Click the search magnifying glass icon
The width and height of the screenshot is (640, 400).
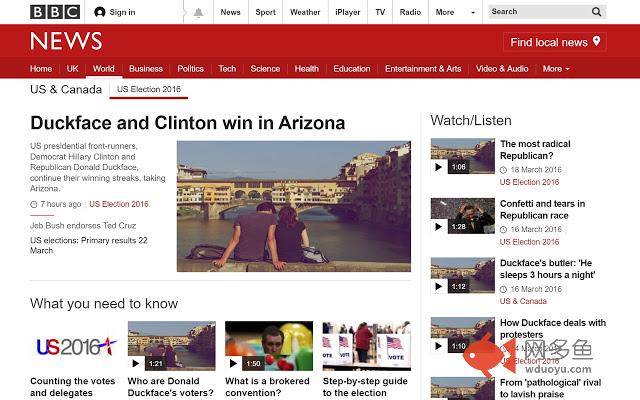(x=596, y=12)
